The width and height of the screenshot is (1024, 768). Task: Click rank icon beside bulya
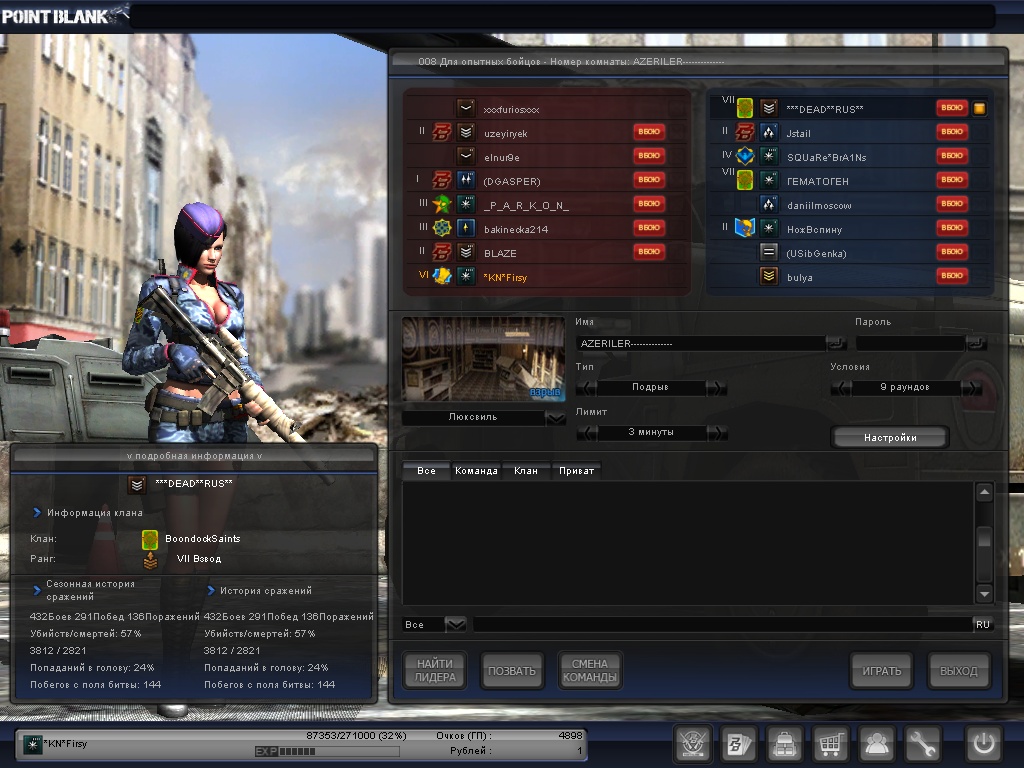[x=769, y=276]
